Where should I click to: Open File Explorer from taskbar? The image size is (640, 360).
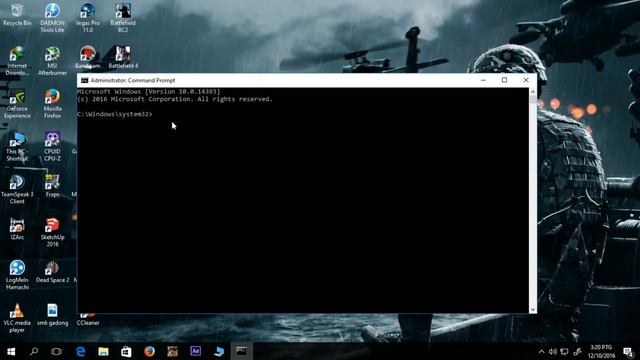point(103,351)
